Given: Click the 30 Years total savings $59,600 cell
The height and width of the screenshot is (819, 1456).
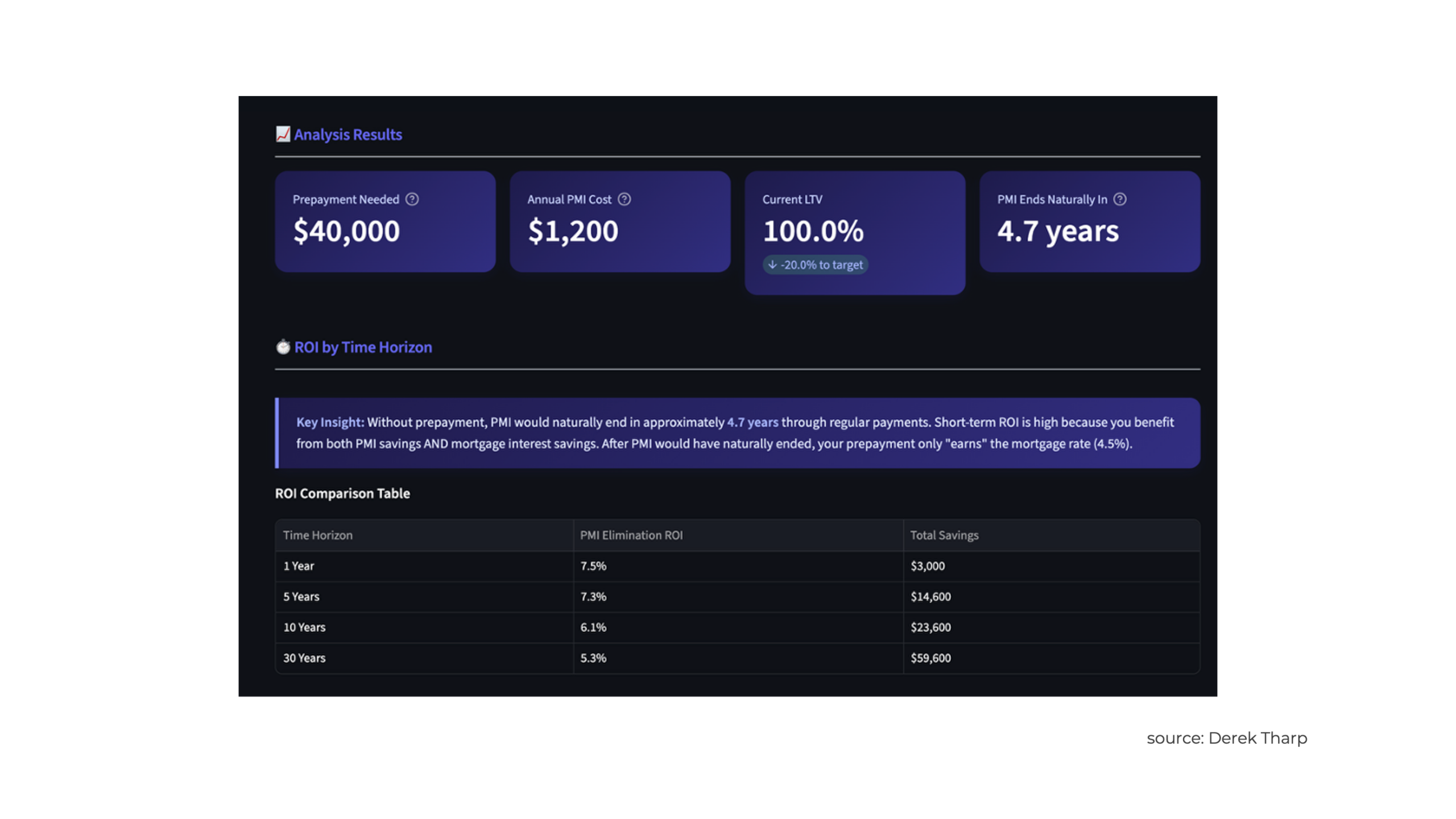Looking at the screenshot, I should 930,658.
